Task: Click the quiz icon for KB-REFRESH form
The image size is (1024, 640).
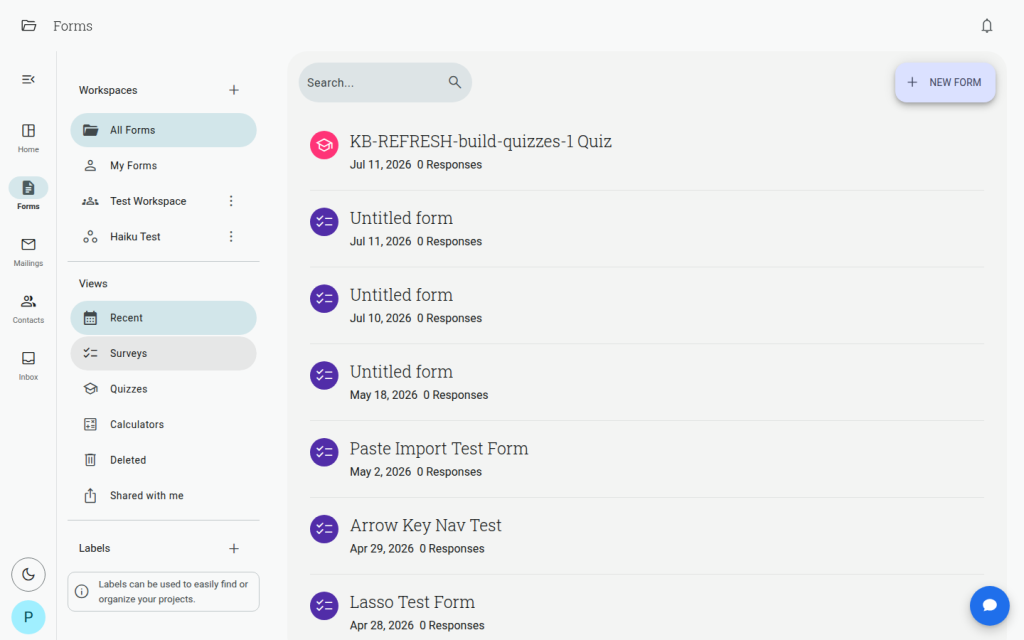Action: [x=324, y=145]
